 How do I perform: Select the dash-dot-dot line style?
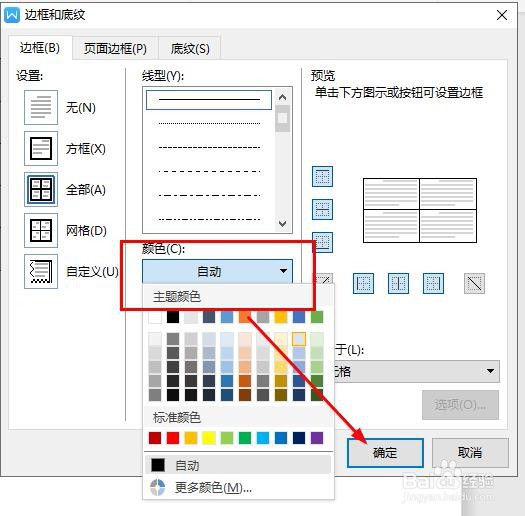point(209,219)
